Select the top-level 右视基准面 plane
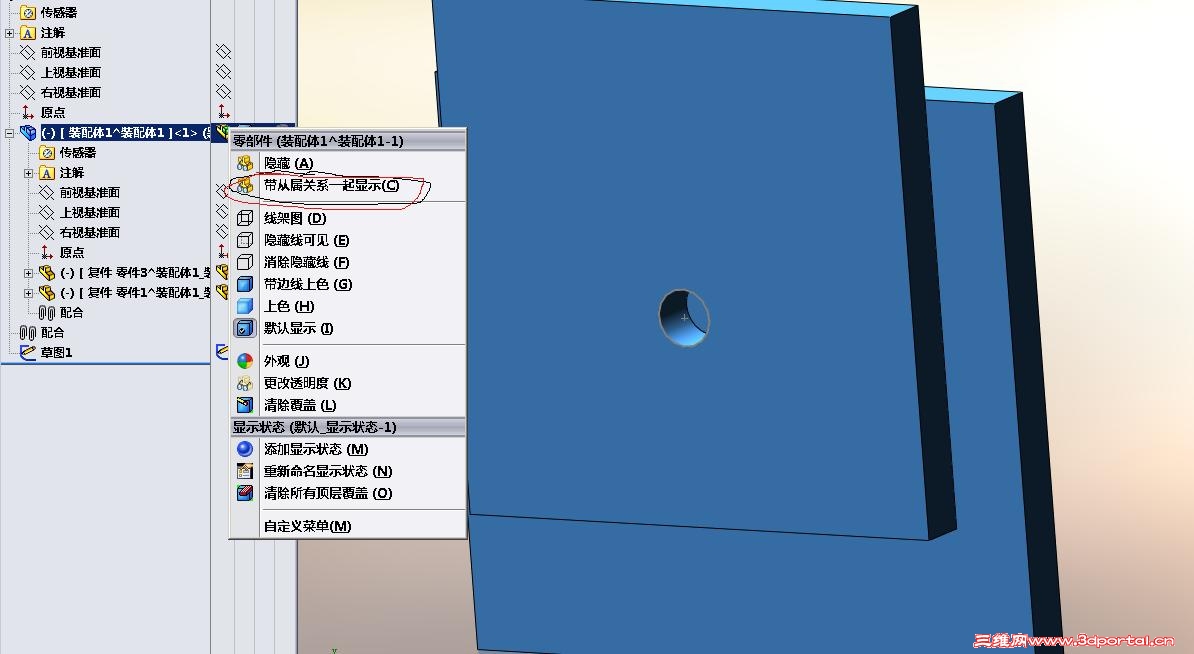 (60, 92)
